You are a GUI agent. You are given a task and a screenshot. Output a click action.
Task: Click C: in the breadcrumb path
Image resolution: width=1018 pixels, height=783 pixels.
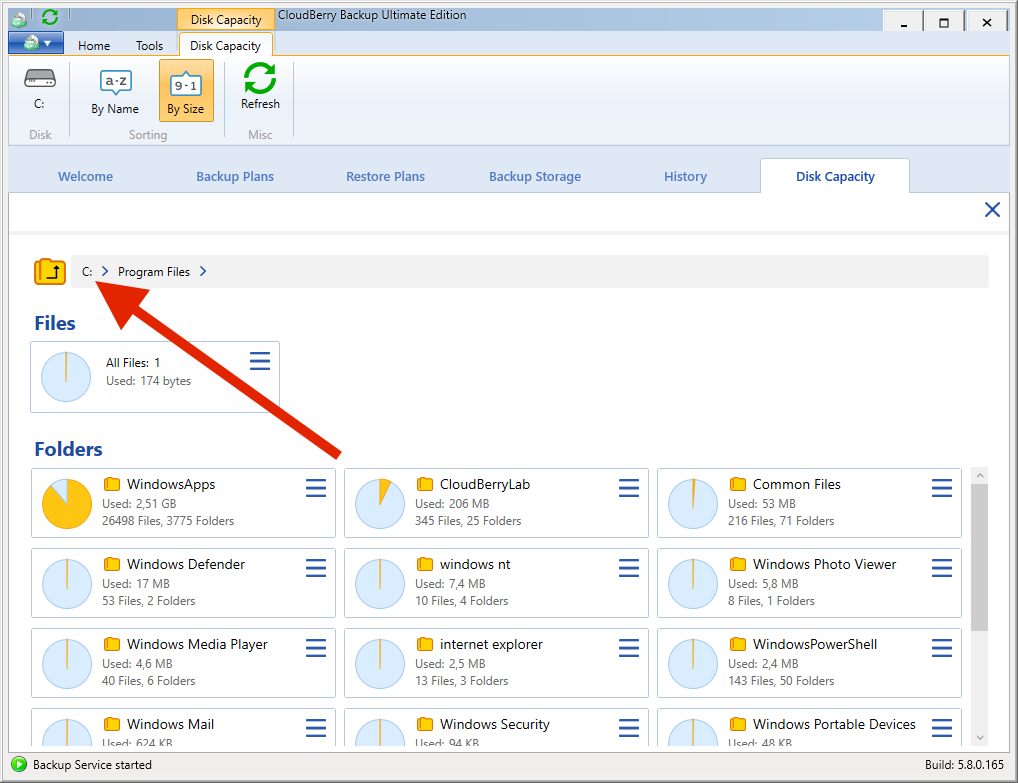(x=87, y=271)
